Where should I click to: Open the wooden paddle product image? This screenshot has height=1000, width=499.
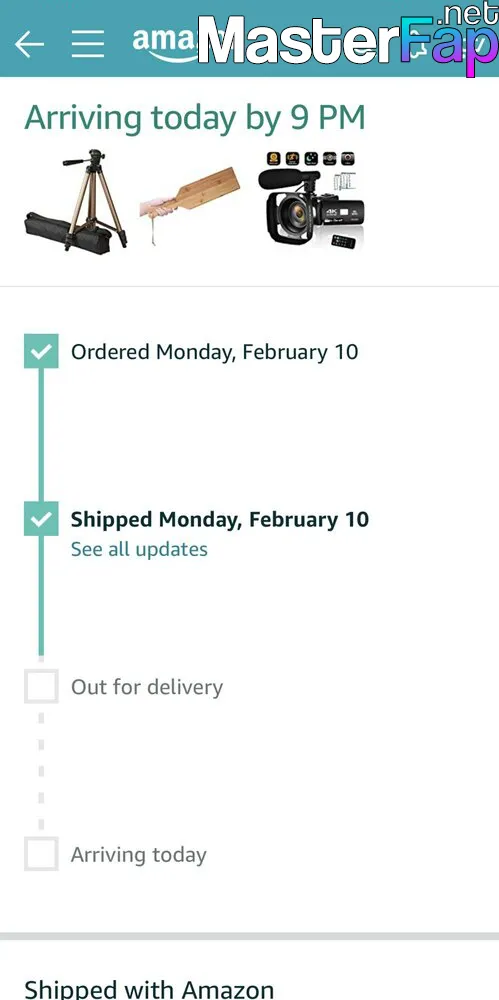click(x=190, y=198)
